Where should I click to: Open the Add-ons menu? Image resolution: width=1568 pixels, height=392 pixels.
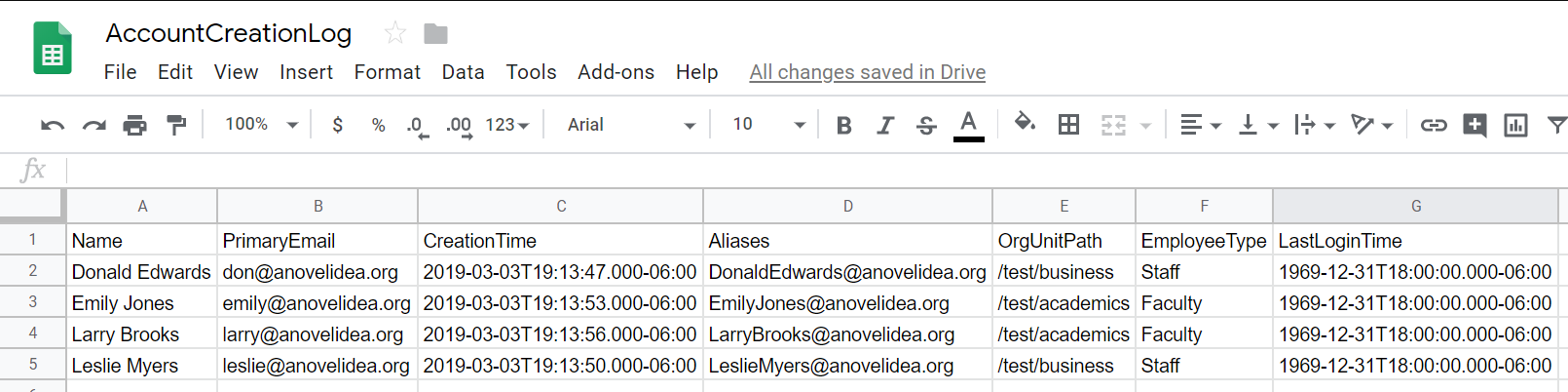616,72
